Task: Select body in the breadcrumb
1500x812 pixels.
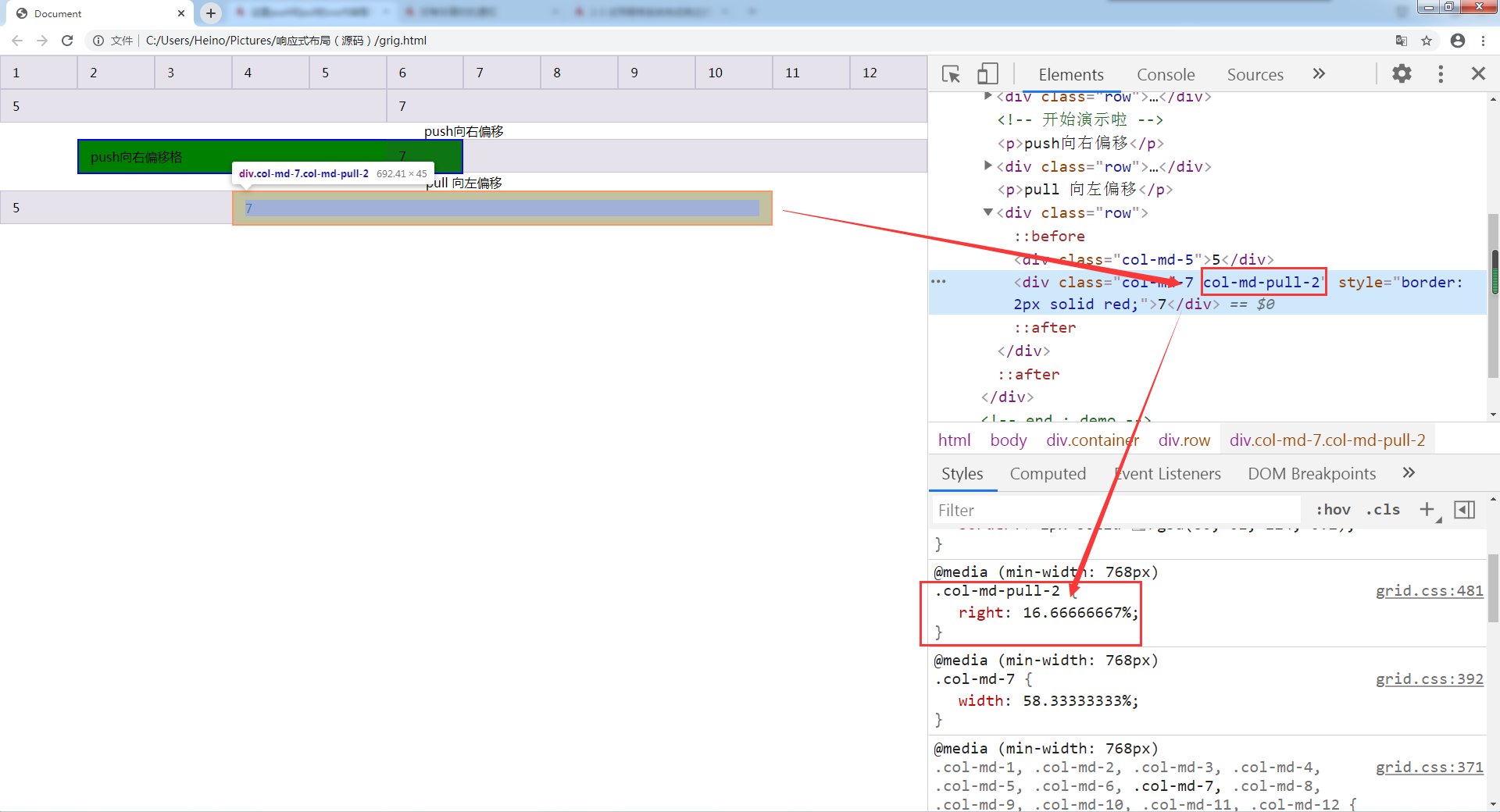Action: click(1008, 440)
